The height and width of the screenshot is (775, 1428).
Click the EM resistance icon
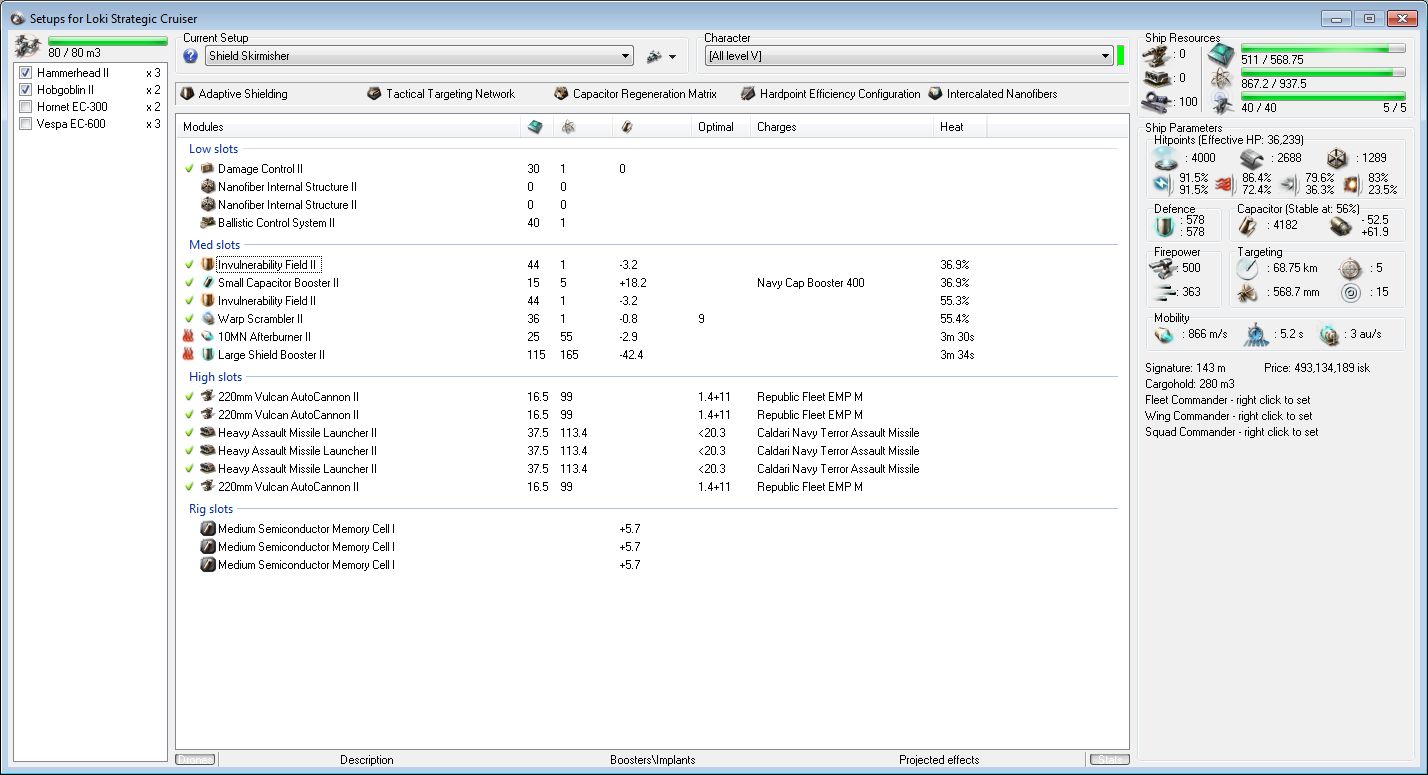(x=1163, y=184)
